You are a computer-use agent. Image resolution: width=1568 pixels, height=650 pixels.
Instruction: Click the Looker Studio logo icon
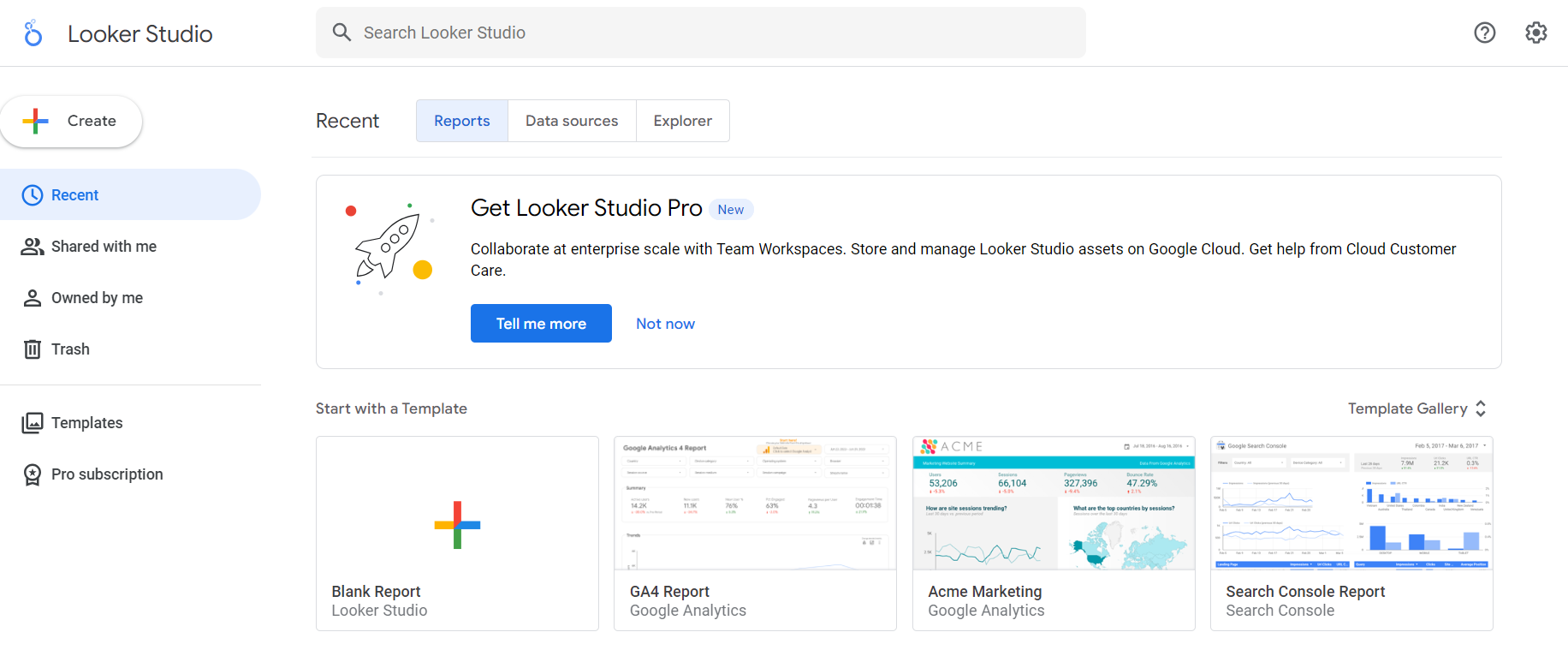pos(33,33)
